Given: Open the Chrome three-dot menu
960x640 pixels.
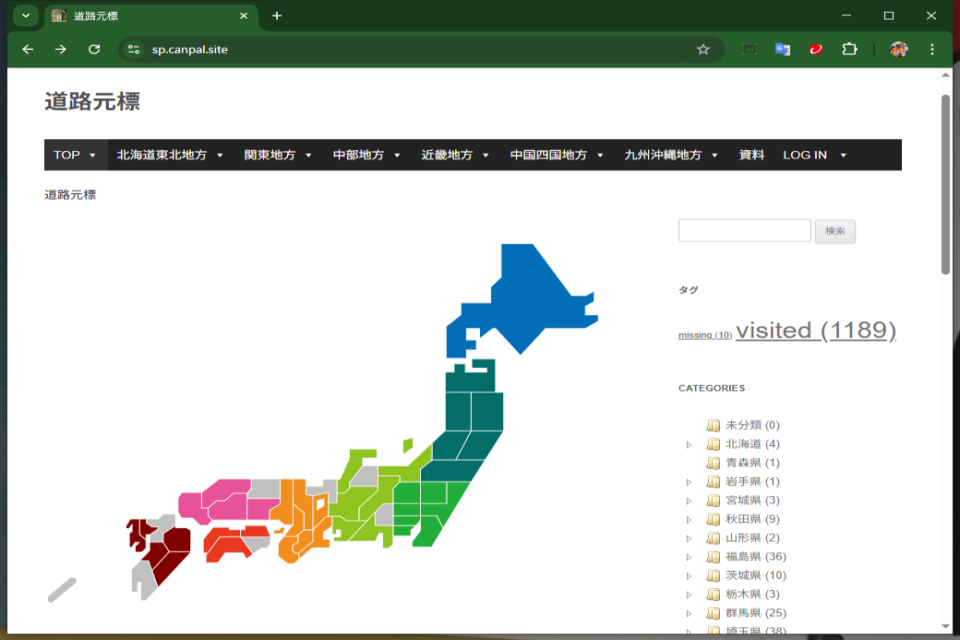Looking at the screenshot, I should point(932,49).
